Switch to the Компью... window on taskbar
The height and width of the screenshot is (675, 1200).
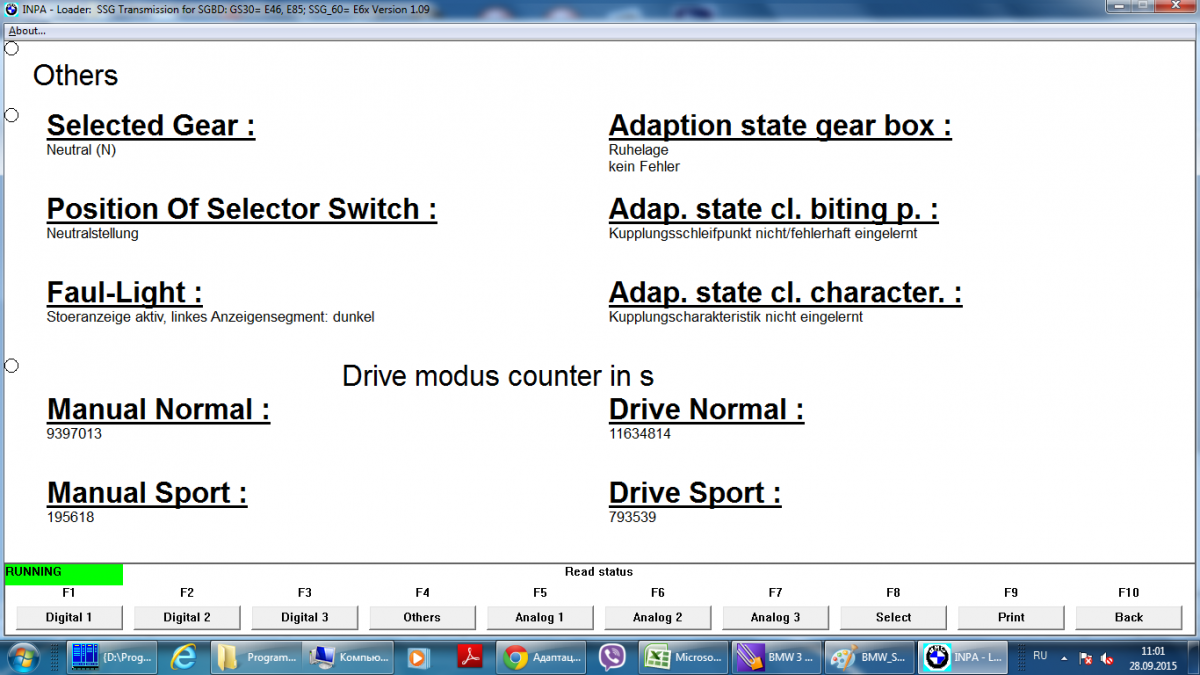coord(350,658)
